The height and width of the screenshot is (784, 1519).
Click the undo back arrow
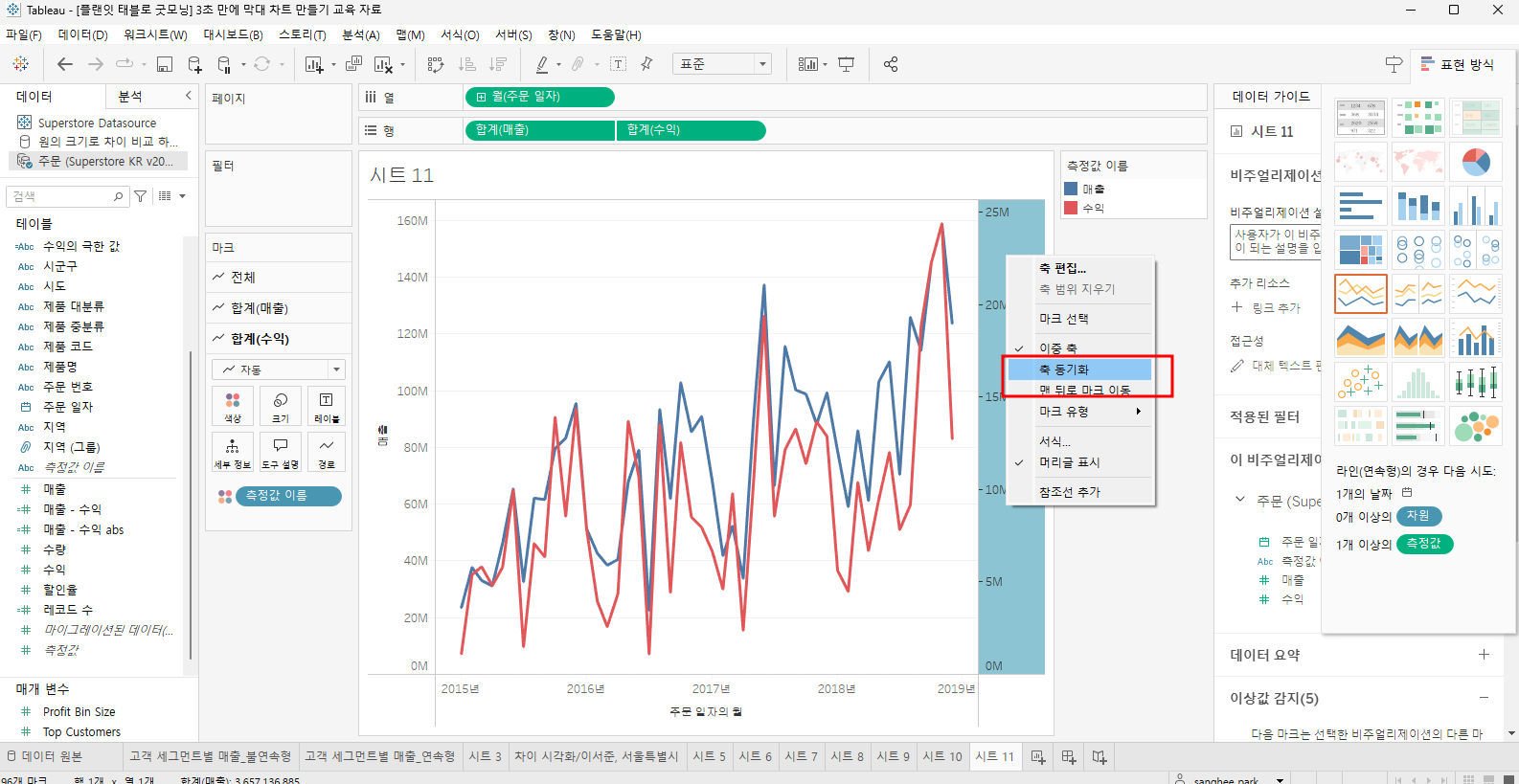pos(65,64)
